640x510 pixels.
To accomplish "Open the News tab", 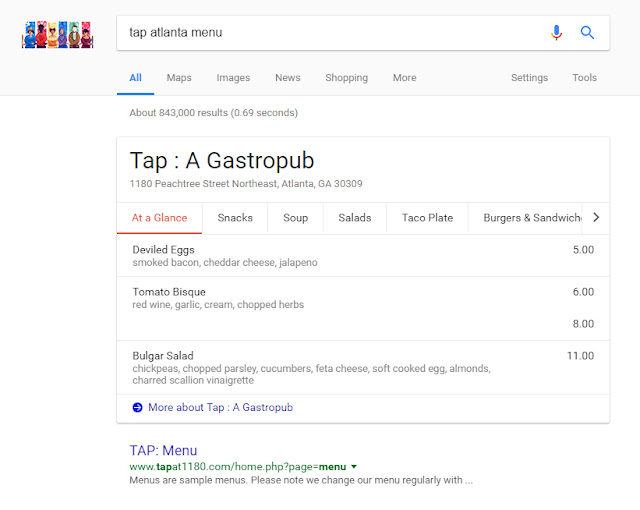I will coord(288,78).
